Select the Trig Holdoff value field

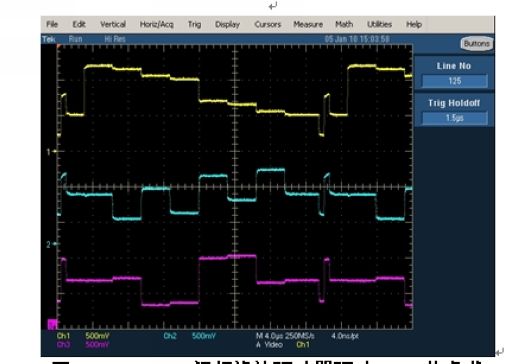pyautogui.click(x=455, y=118)
